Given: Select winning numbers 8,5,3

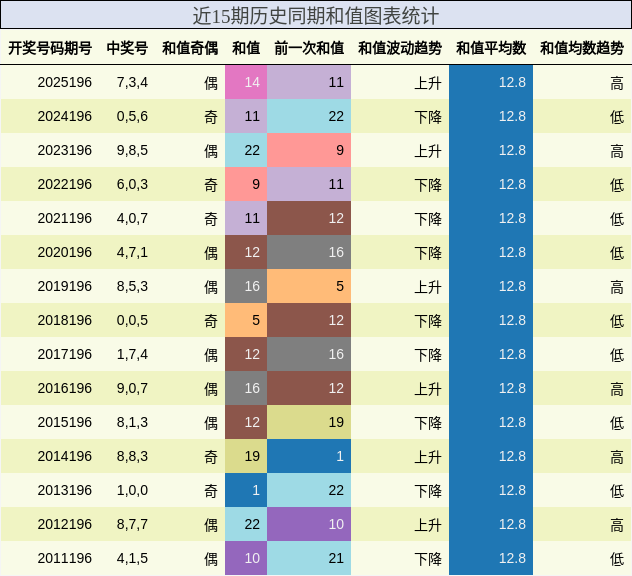Looking at the screenshot, I should pos(132,286).
